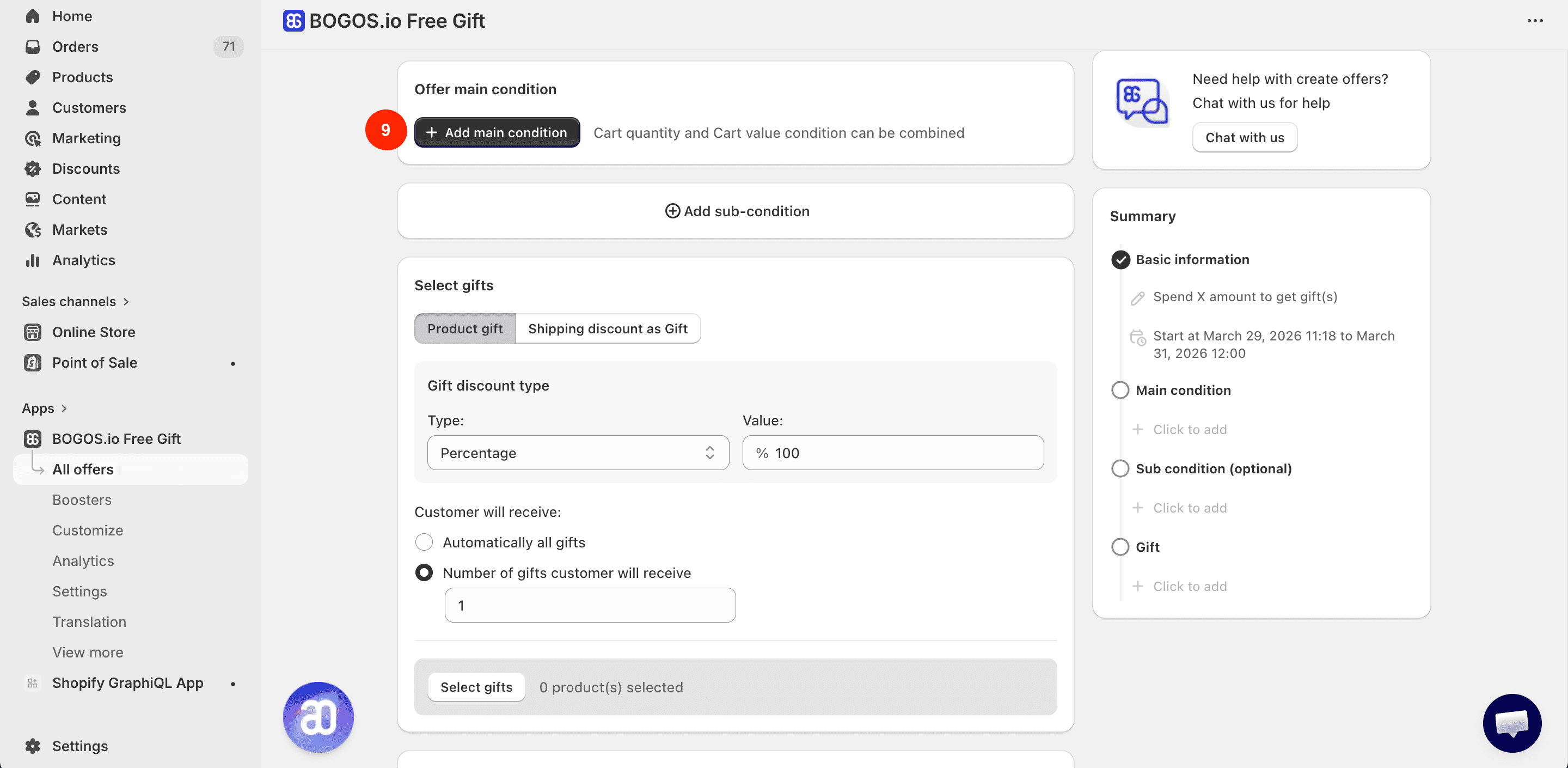The image size is (1568, 768).
Task: Click the Shopify GraphiQL App icon
Action: tap(33, 682)
